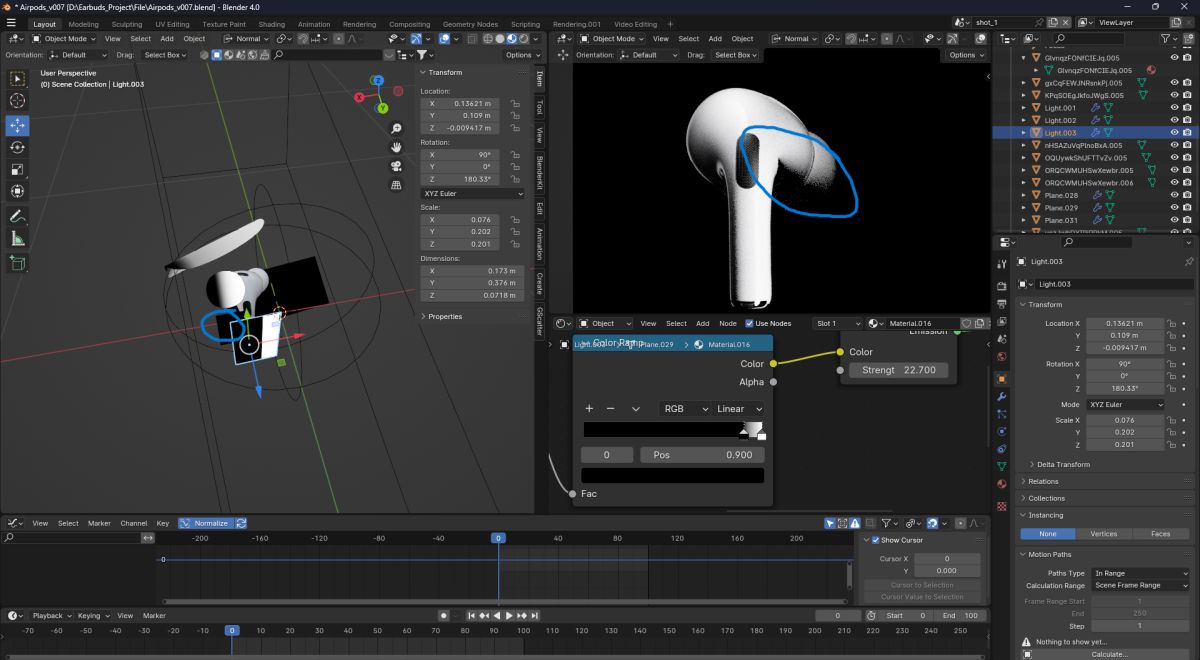
Task: Hide Light.003 in viewport via eye icon
Action: click(1173, 133)
